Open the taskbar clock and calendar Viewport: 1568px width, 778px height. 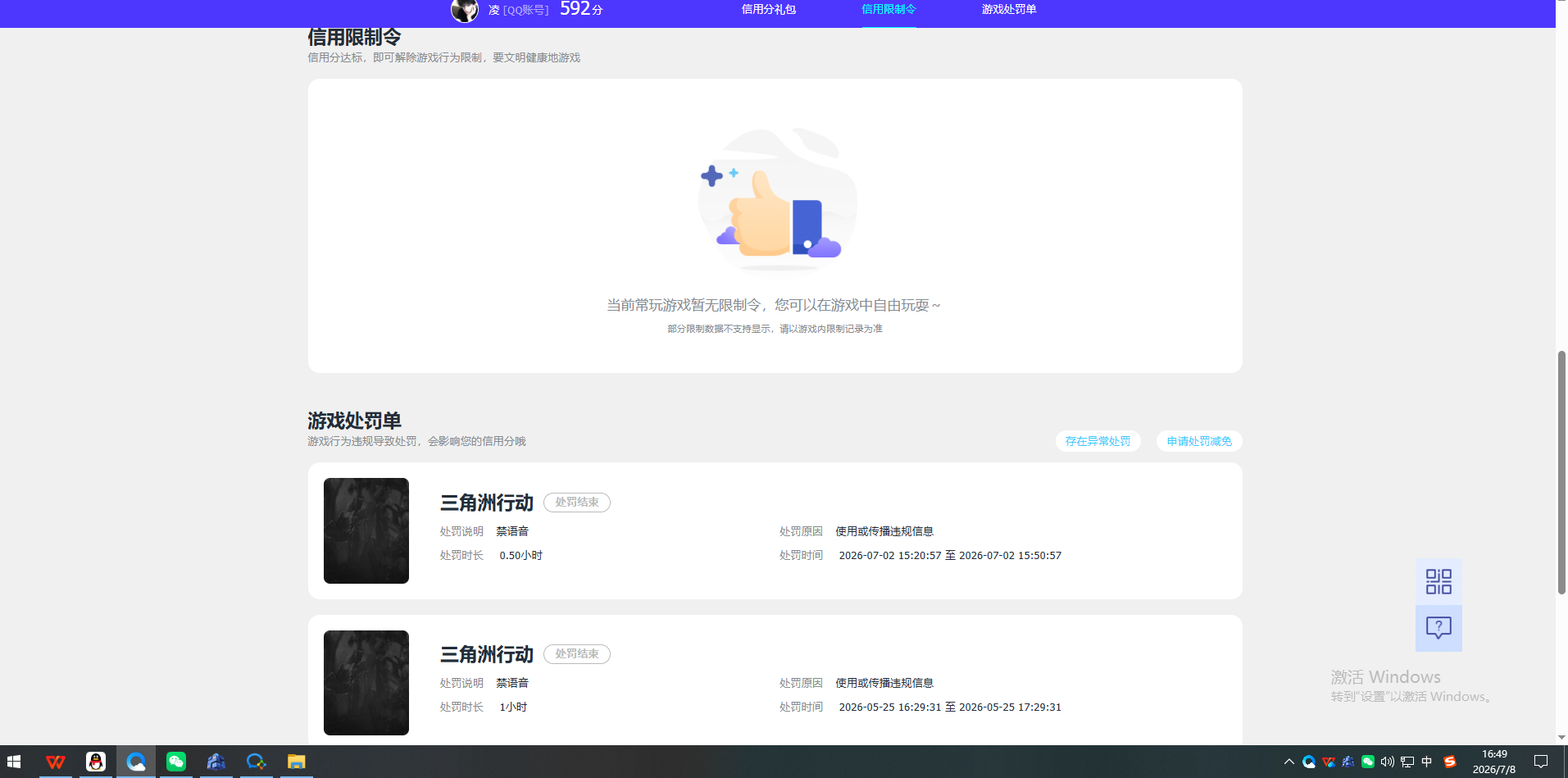(1494, 762)
